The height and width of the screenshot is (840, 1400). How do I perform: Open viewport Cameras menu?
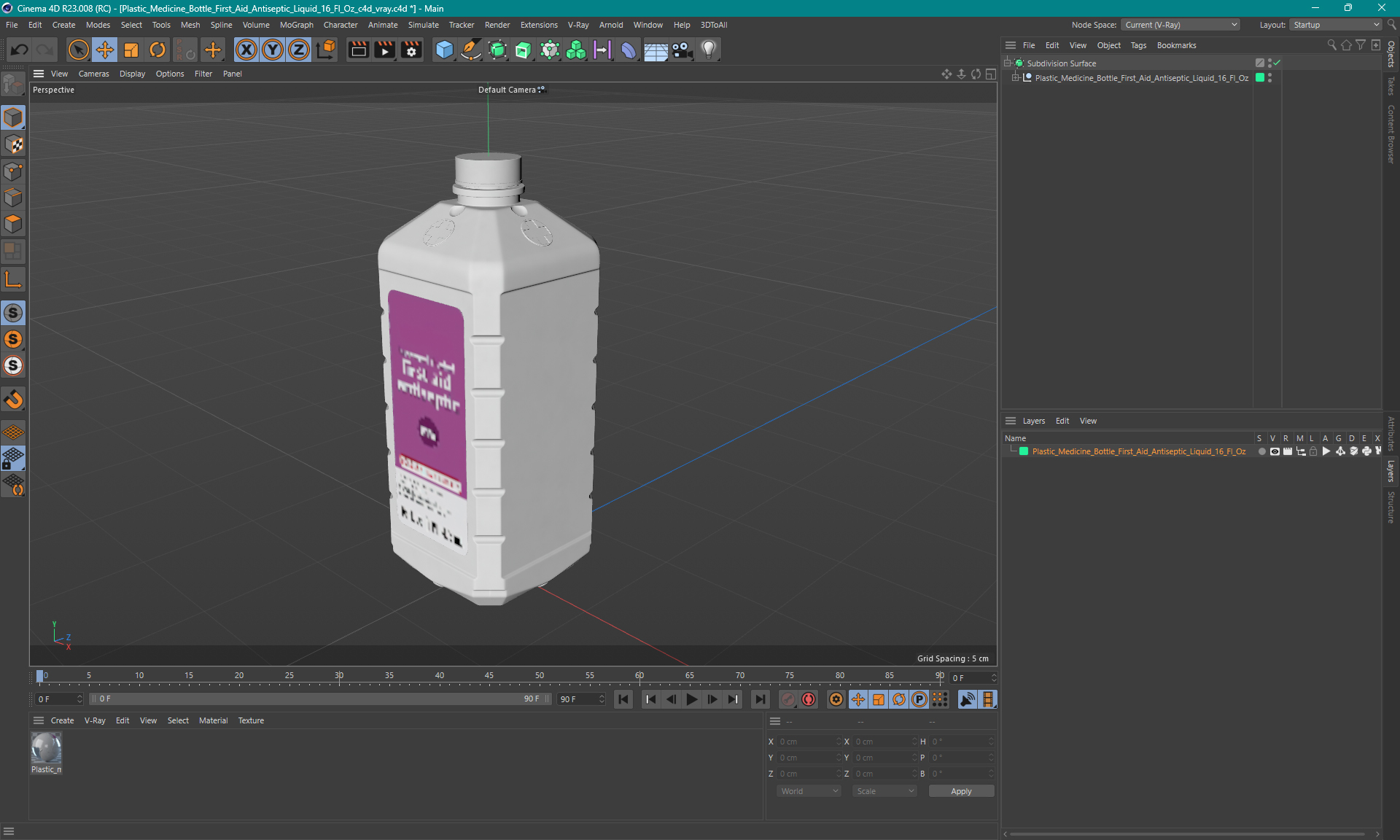[x=93, y=74]
